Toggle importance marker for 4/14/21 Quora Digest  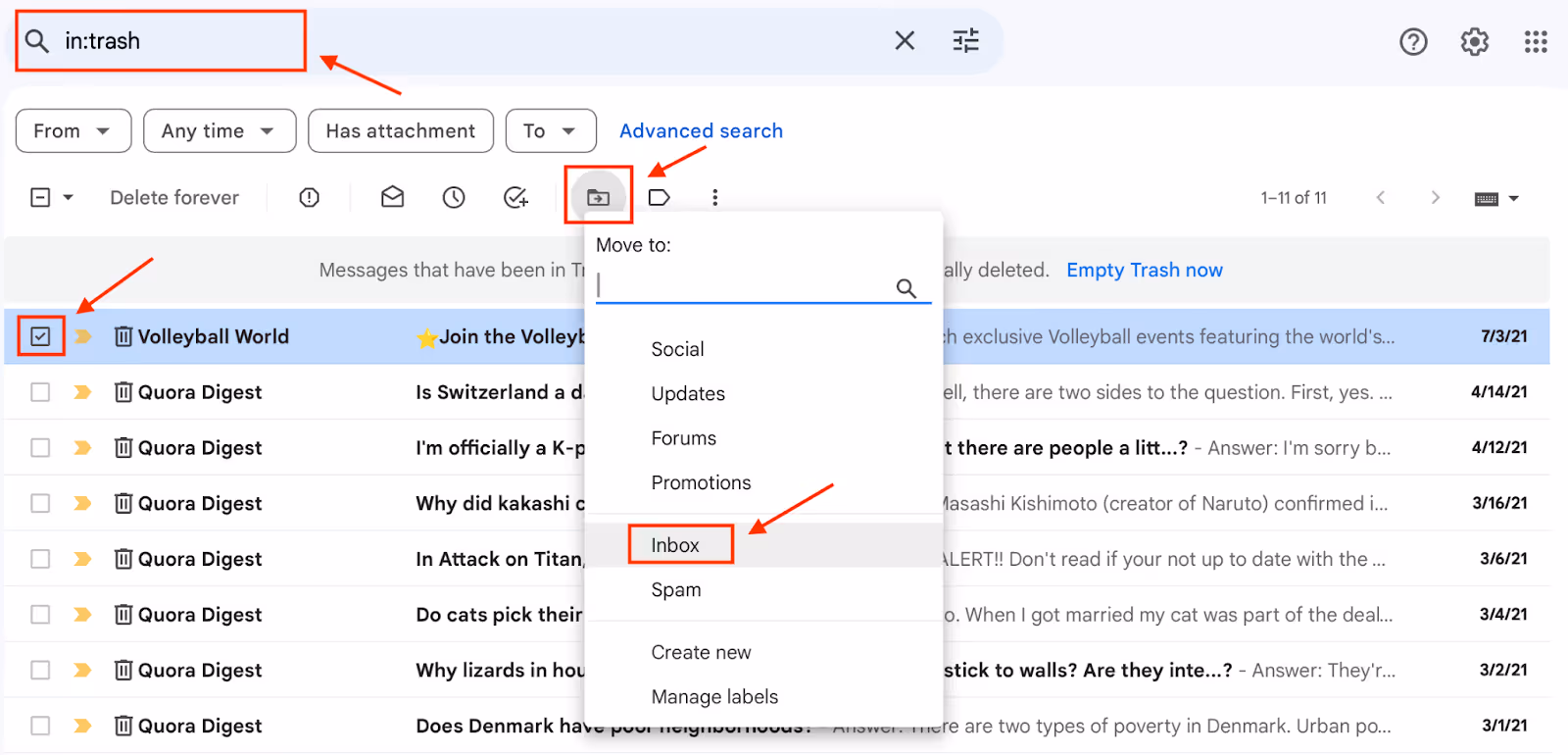click(83, 392)
